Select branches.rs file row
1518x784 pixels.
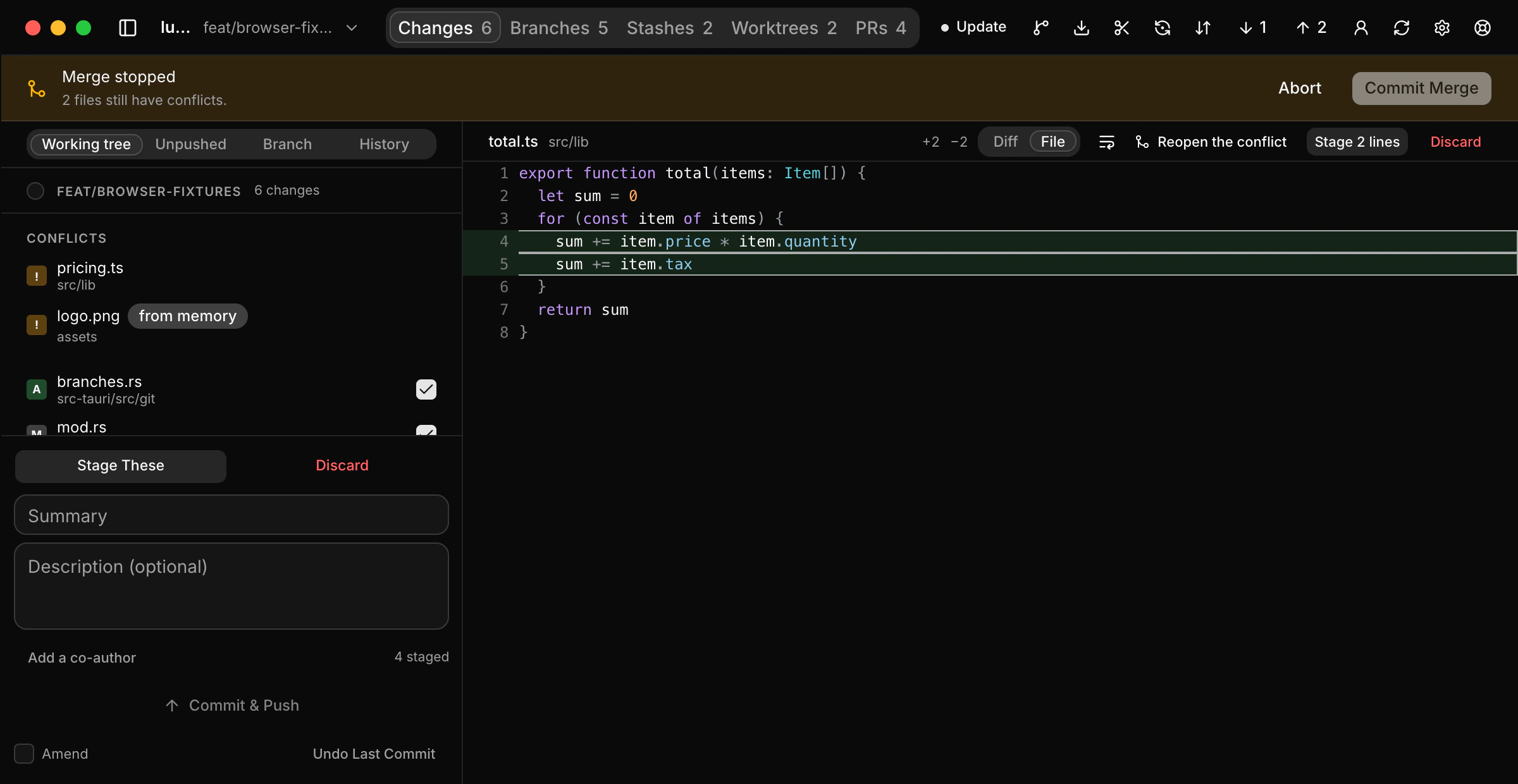[x=231, y=389]
